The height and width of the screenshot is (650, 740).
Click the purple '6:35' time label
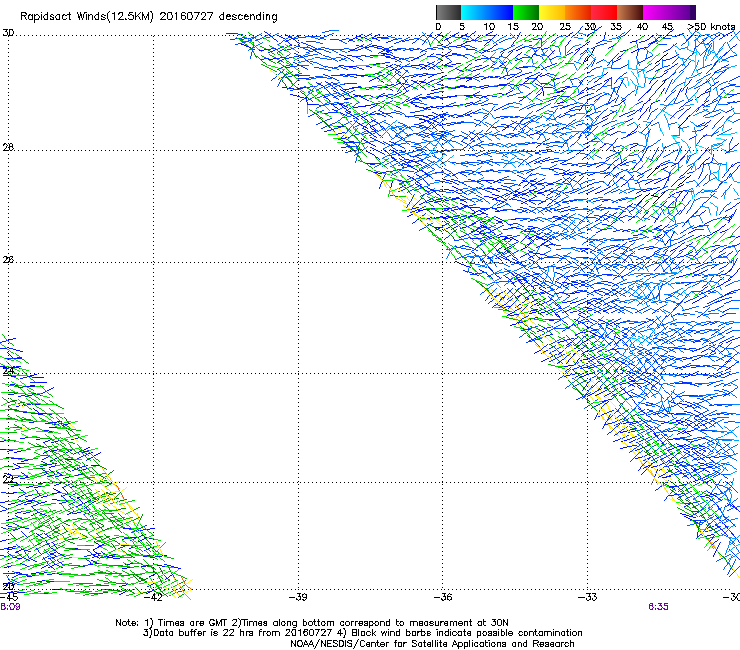pos(658,607)
